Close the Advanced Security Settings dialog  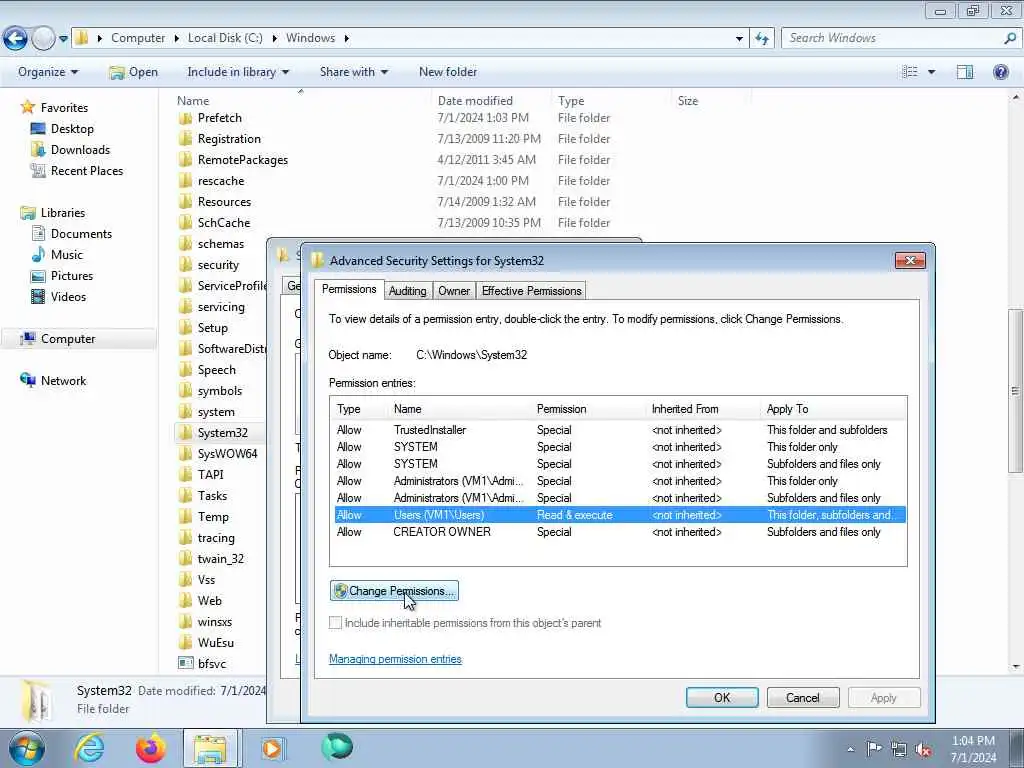pos(910,261)
